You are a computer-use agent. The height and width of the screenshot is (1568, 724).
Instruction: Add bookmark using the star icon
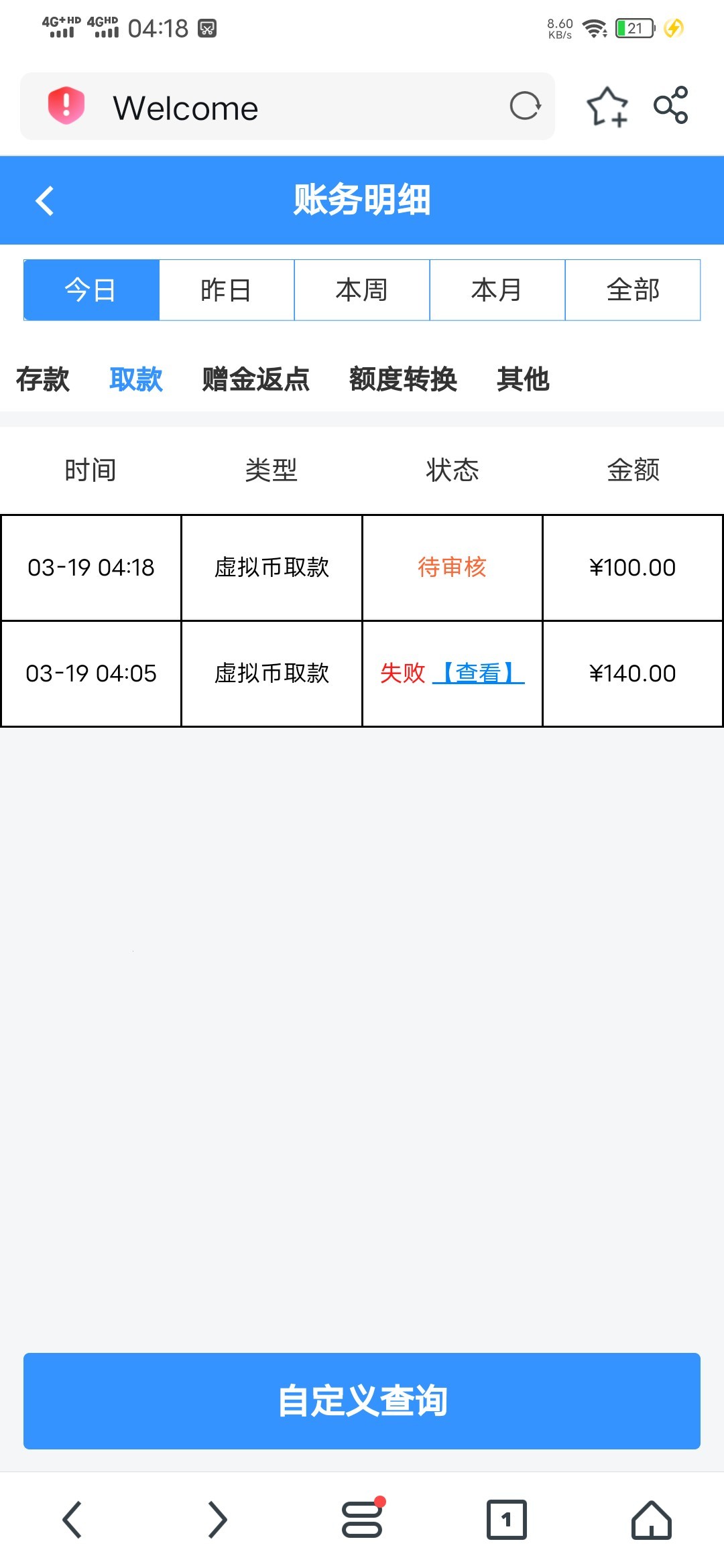[x=607, y=106]
